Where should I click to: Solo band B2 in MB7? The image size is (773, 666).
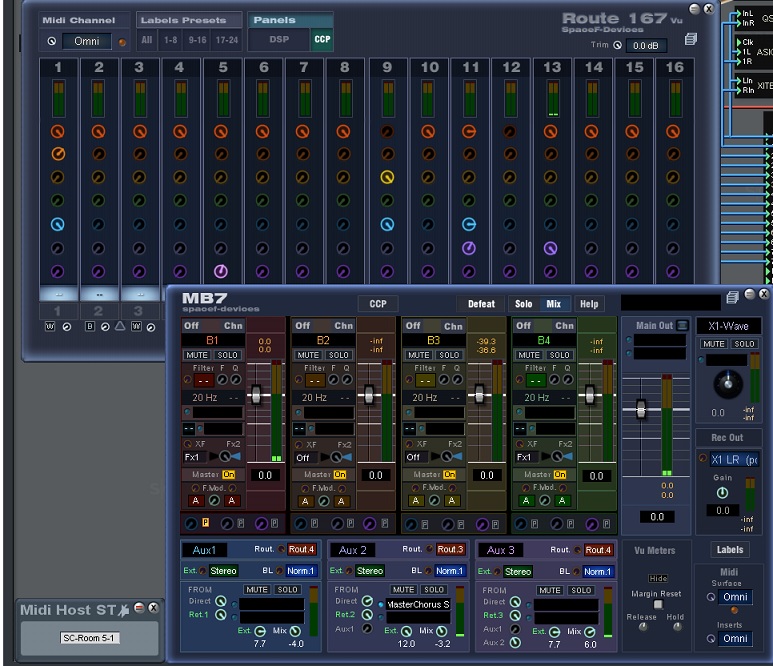point(339,355)
